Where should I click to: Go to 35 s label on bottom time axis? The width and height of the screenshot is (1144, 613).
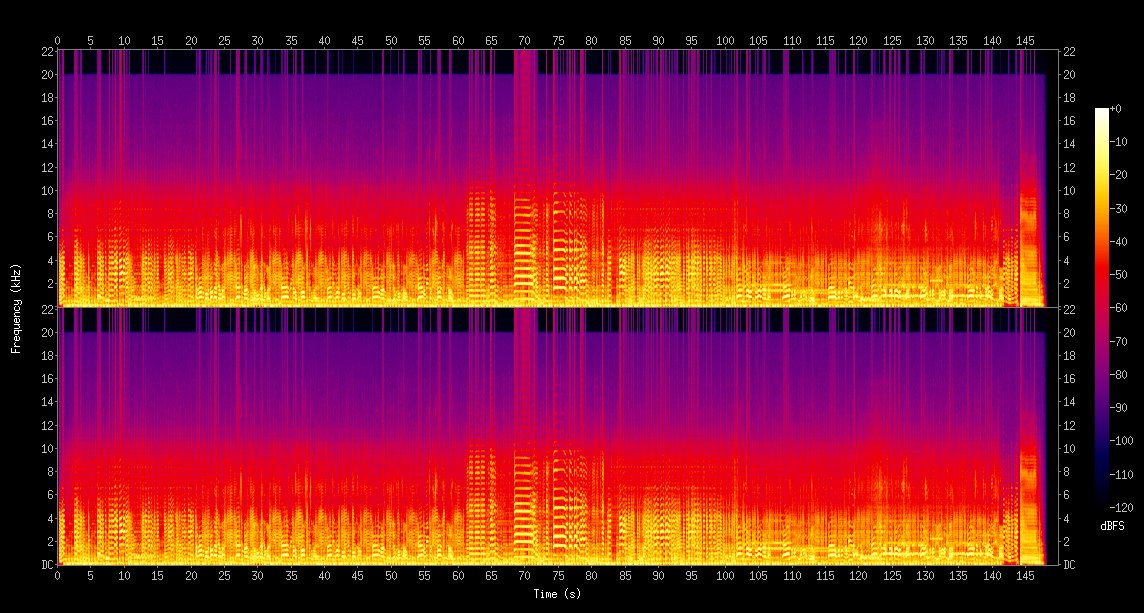click(291, 576)
